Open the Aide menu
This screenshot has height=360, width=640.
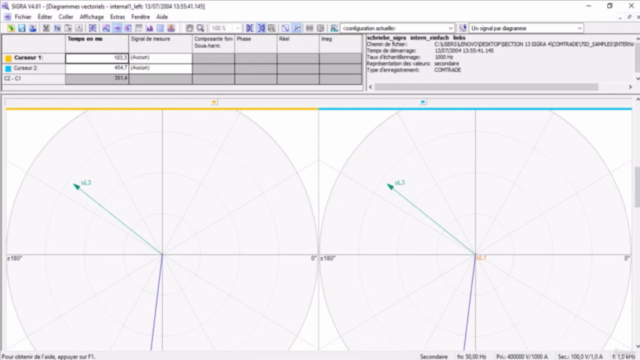162,17
